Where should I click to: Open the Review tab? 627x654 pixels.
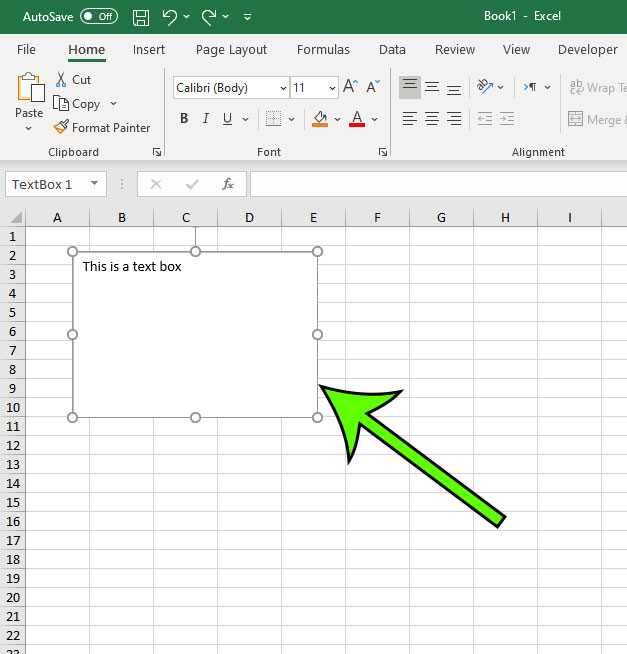(x=455, y=50)
